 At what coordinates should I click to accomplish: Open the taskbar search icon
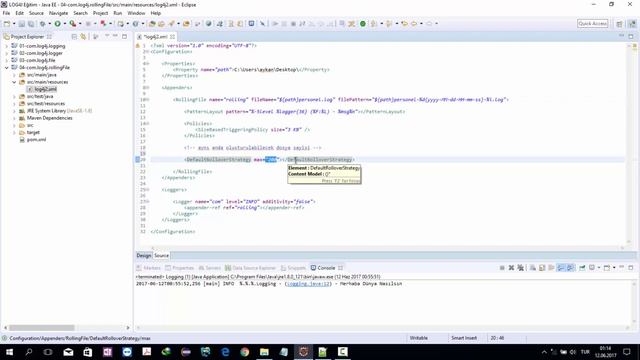29,352
